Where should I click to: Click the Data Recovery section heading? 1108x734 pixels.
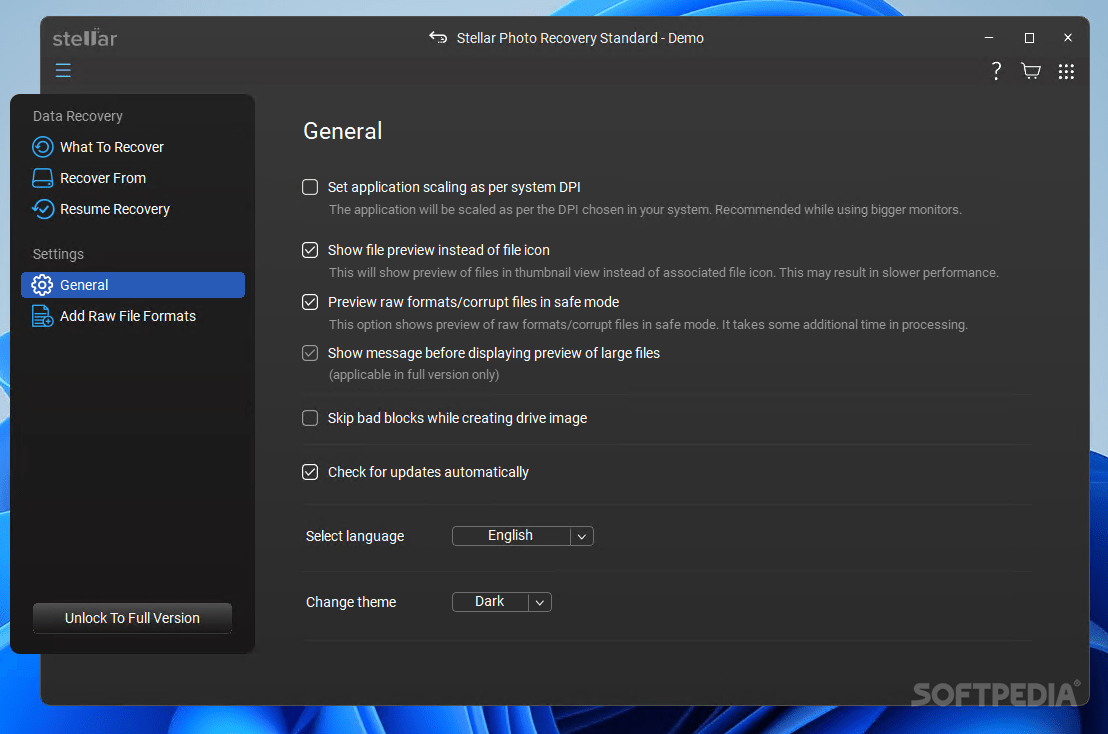click(78, 116)
